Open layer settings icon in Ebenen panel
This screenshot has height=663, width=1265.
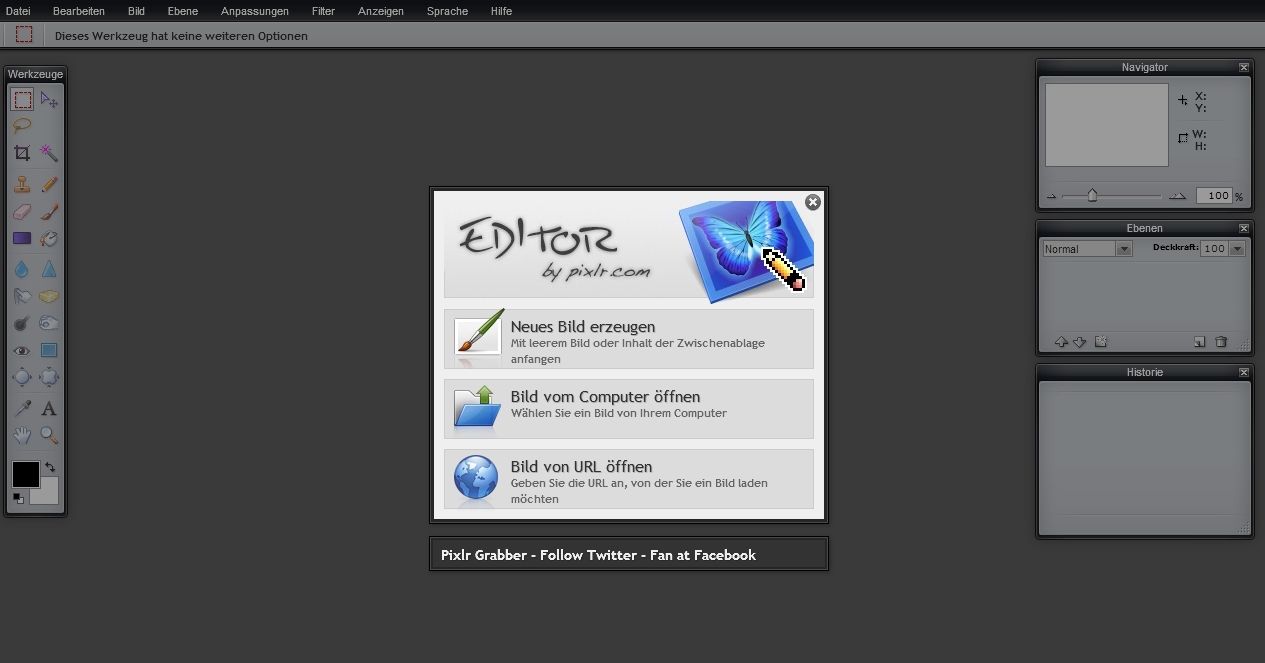tap(1101, 342)
